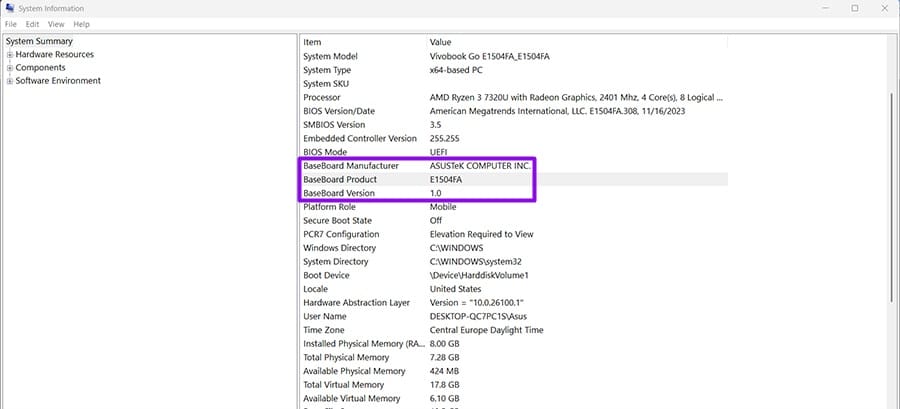This screenshot has width=900, height=409.
Task: Click the C:\WINDOWS\system32 value
Action: (475, 262)
